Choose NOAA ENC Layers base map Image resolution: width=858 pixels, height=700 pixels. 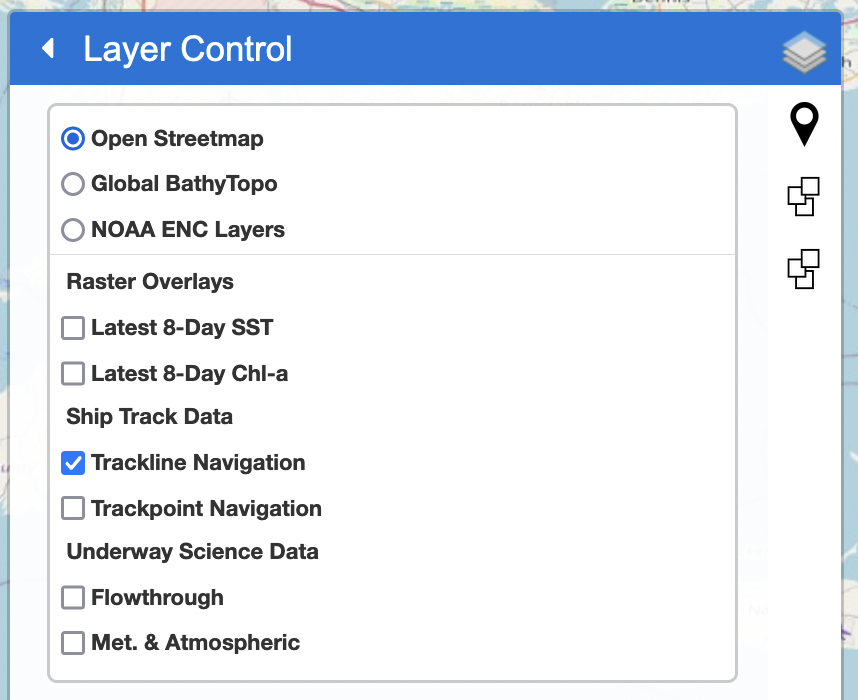[73, 230]
